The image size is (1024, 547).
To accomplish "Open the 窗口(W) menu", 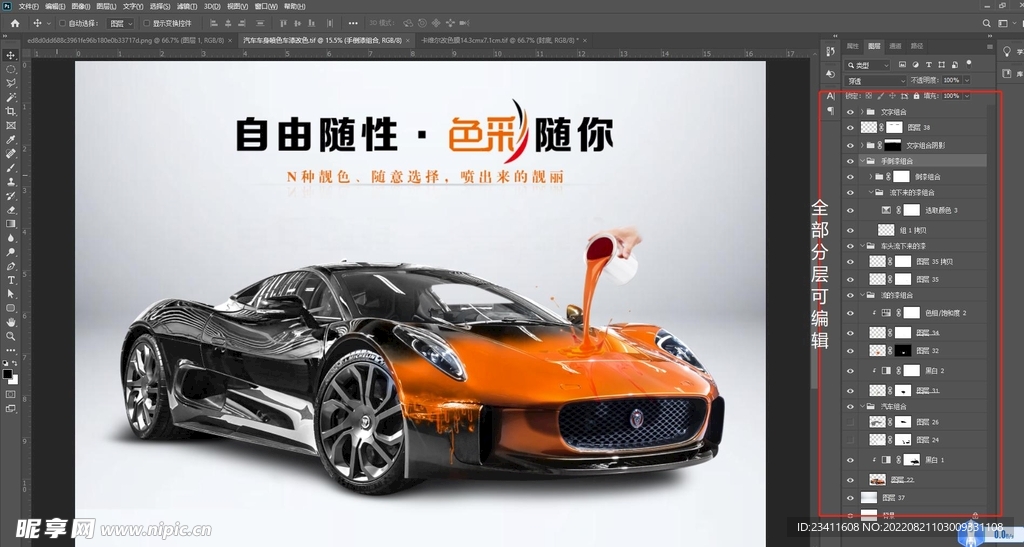I will point(266,7).
